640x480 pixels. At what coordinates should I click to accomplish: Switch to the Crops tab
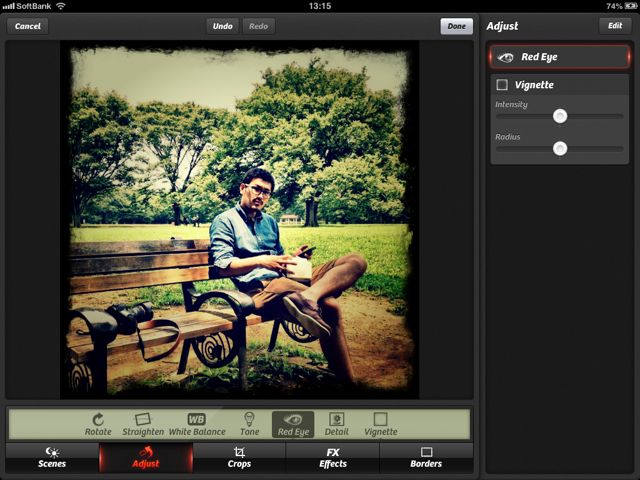click(x=239, y=458)
